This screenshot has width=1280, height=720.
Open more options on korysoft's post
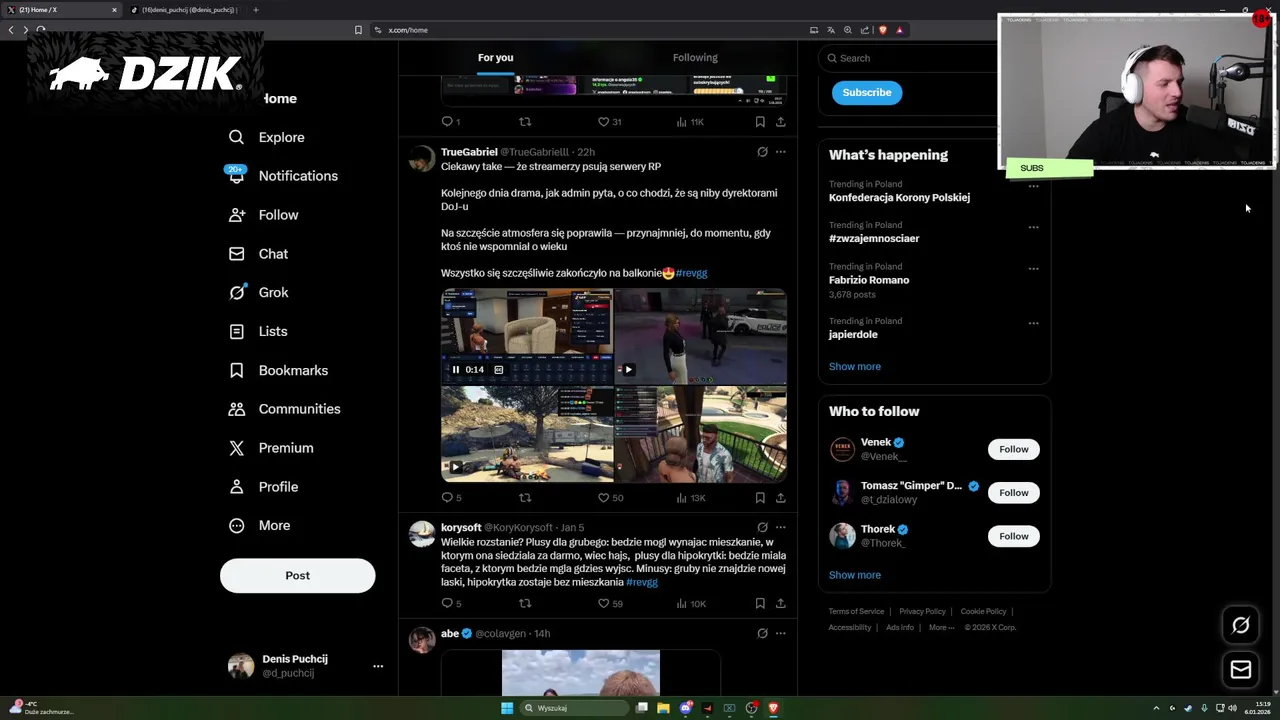point(781,527)
